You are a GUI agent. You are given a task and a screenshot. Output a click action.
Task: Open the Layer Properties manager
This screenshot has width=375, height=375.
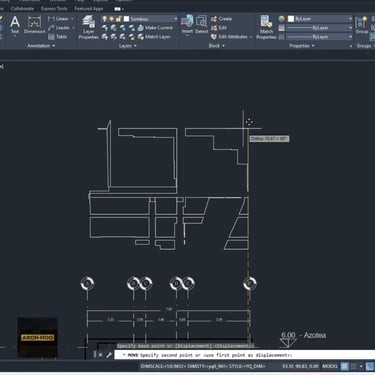tap(89, 27)
